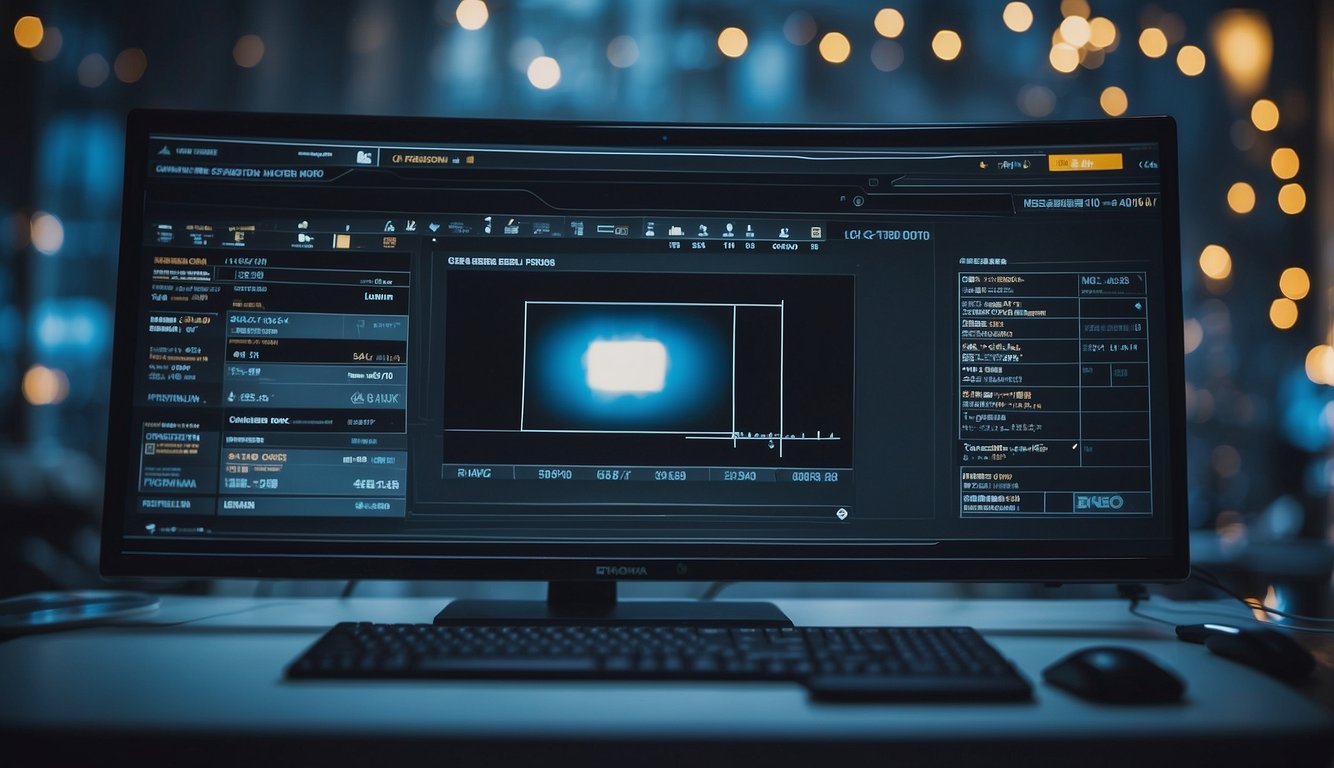The image size is (1334, 768).
Task: Expand the down-chevron icon in the toolbar
Action: (x=434, y=227)
